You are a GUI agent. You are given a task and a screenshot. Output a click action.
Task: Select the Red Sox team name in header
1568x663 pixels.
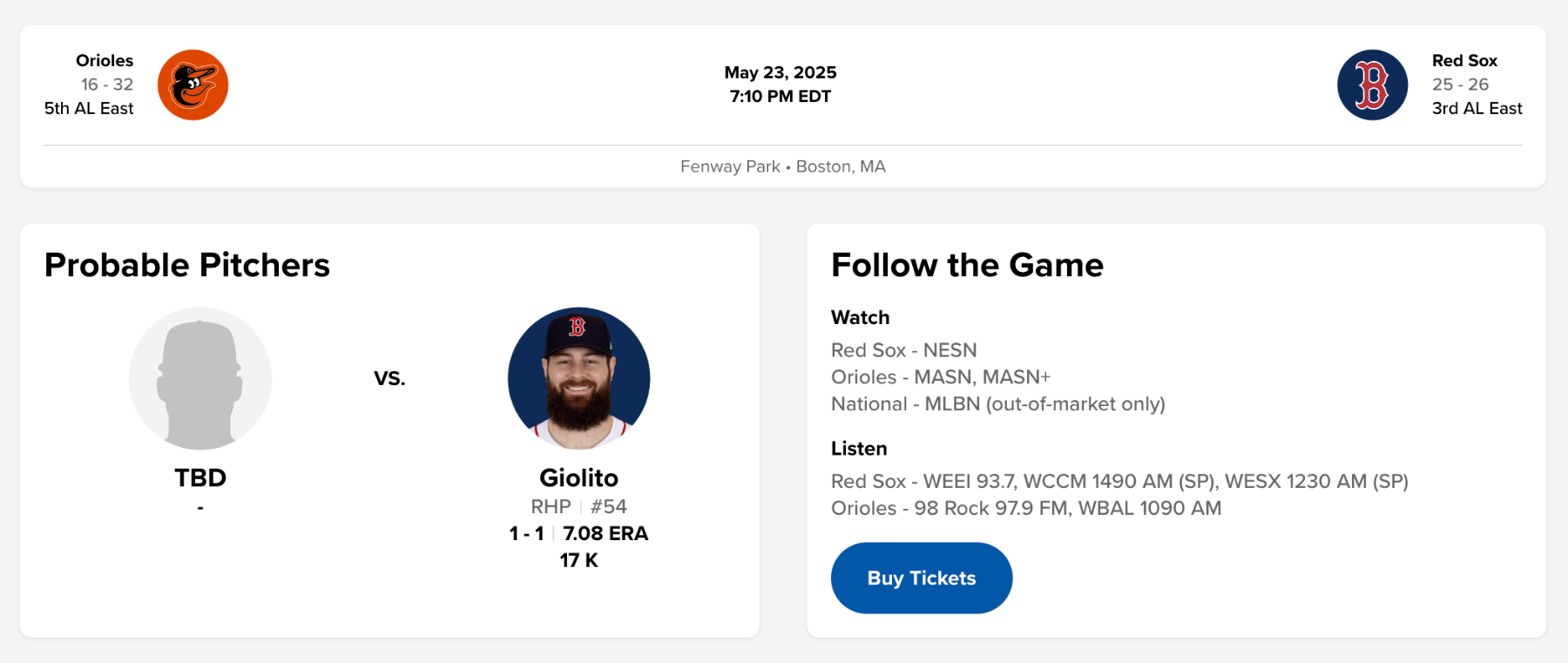point(1464,61)
